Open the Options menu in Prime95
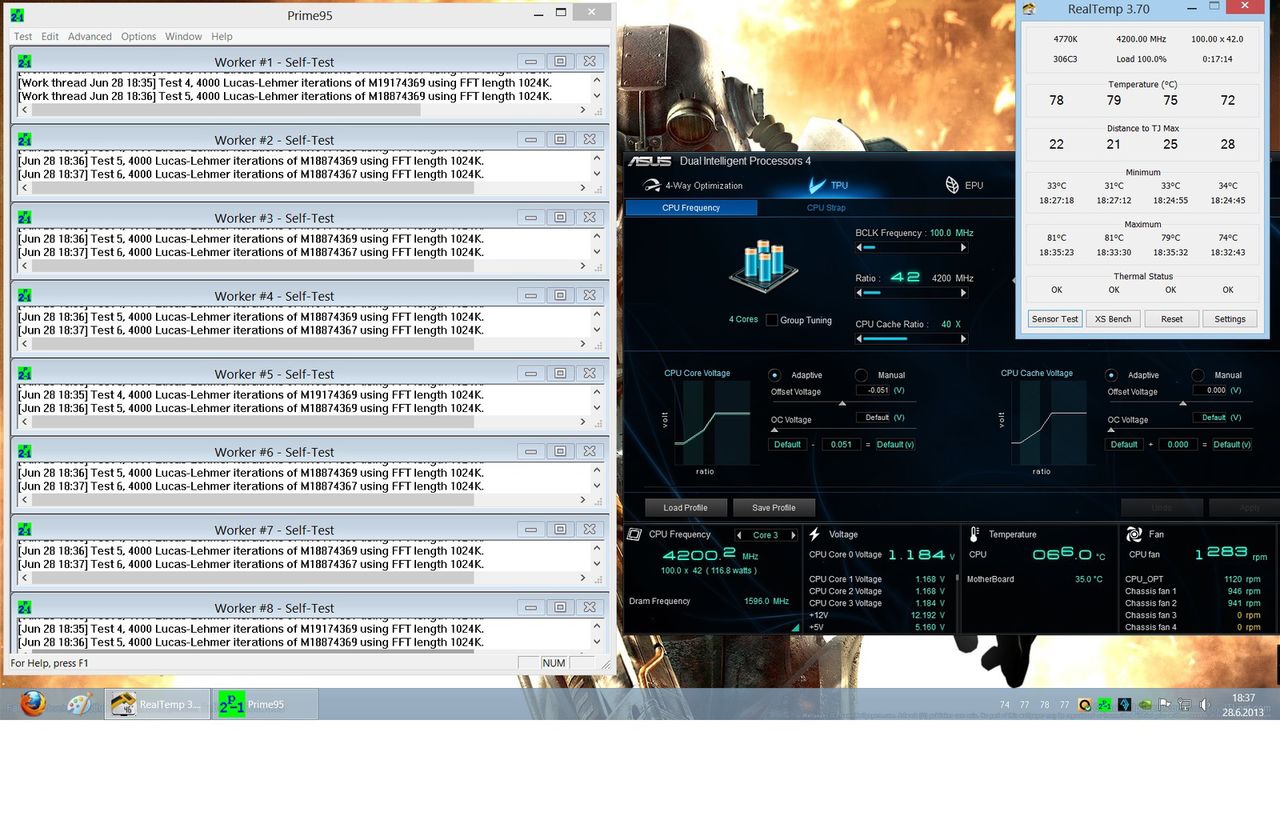Image resolution: width=1280 pixels, height=816 pixels. point(138,36)
